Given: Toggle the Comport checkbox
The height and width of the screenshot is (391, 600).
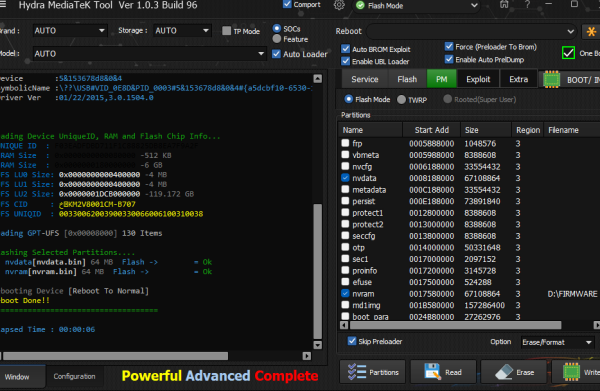Looking at the screenshot, I should click(287, 4).
